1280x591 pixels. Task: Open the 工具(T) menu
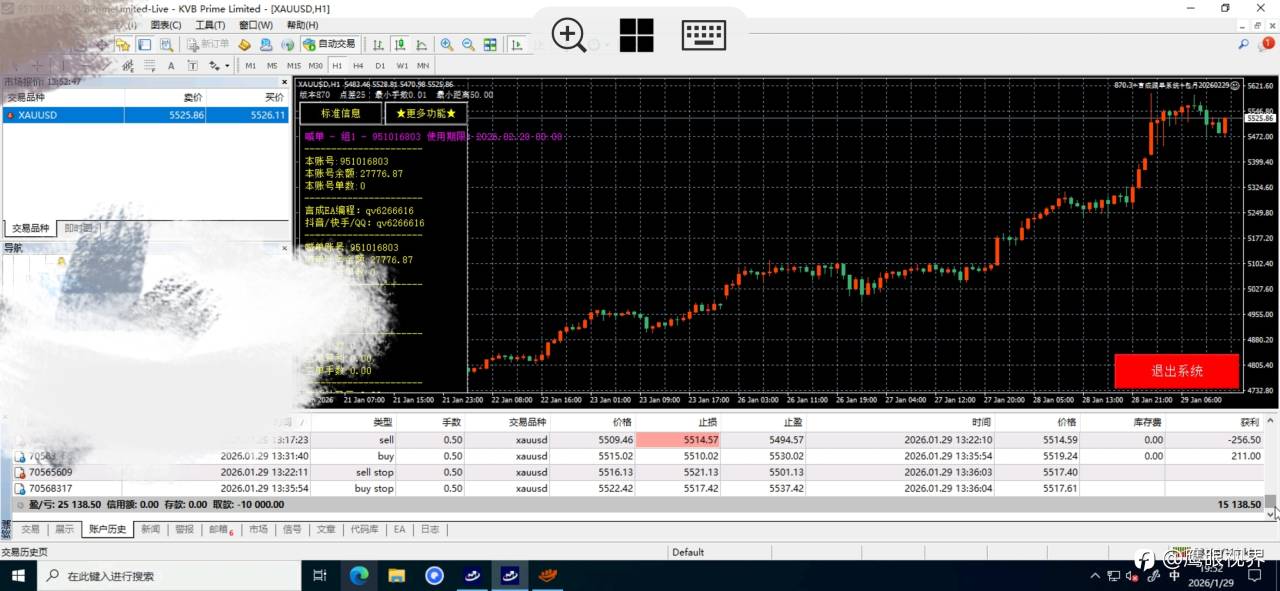click(210, 25)
